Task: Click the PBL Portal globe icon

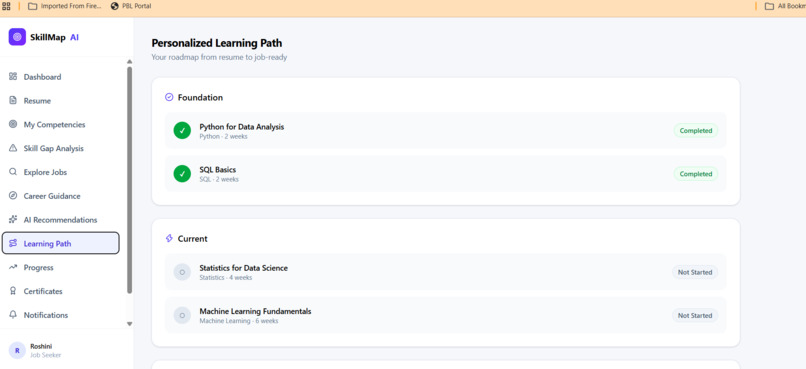Action: (x=114, y=6)
